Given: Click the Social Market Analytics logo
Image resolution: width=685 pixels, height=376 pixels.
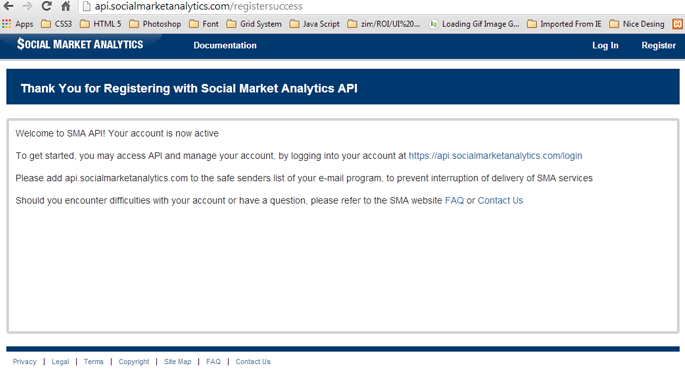Looking at the screenshot, I should coord(80,44).
